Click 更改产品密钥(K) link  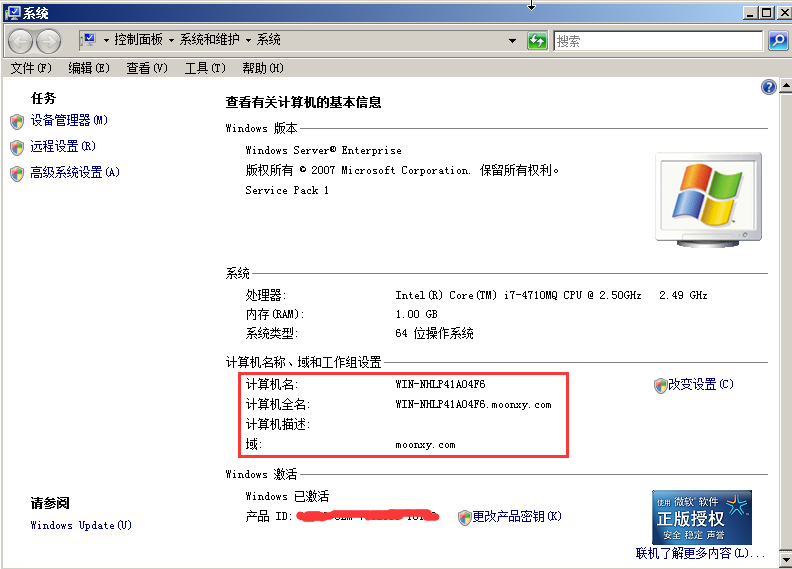(x=517, y=516)
